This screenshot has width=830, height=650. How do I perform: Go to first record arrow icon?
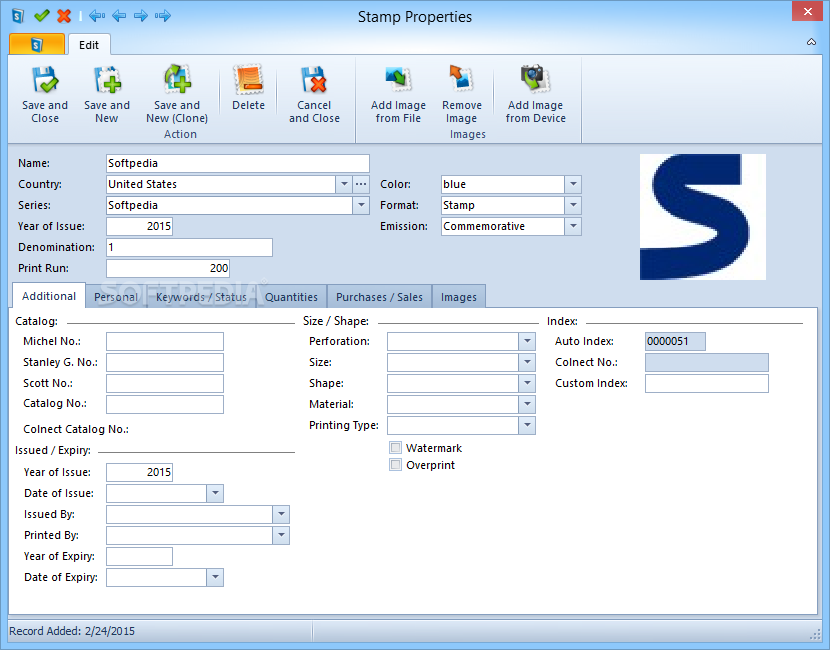[x=96, y=16]
